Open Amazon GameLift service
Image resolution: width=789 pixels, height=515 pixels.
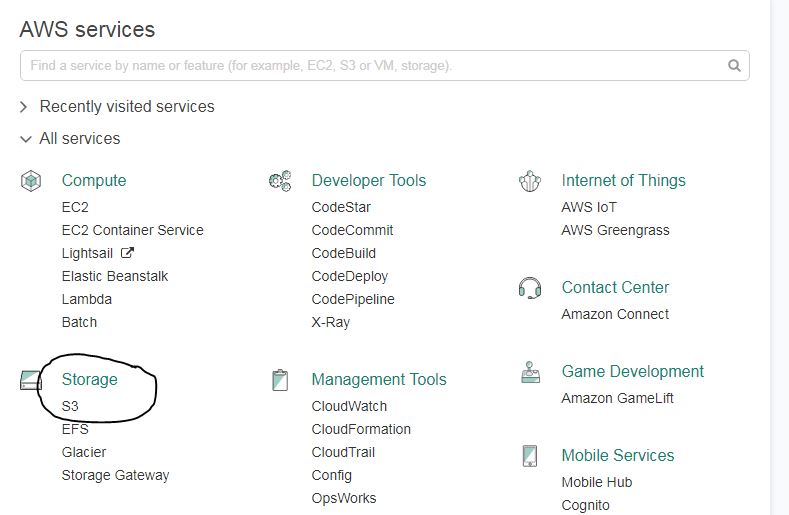pos(617,398)
